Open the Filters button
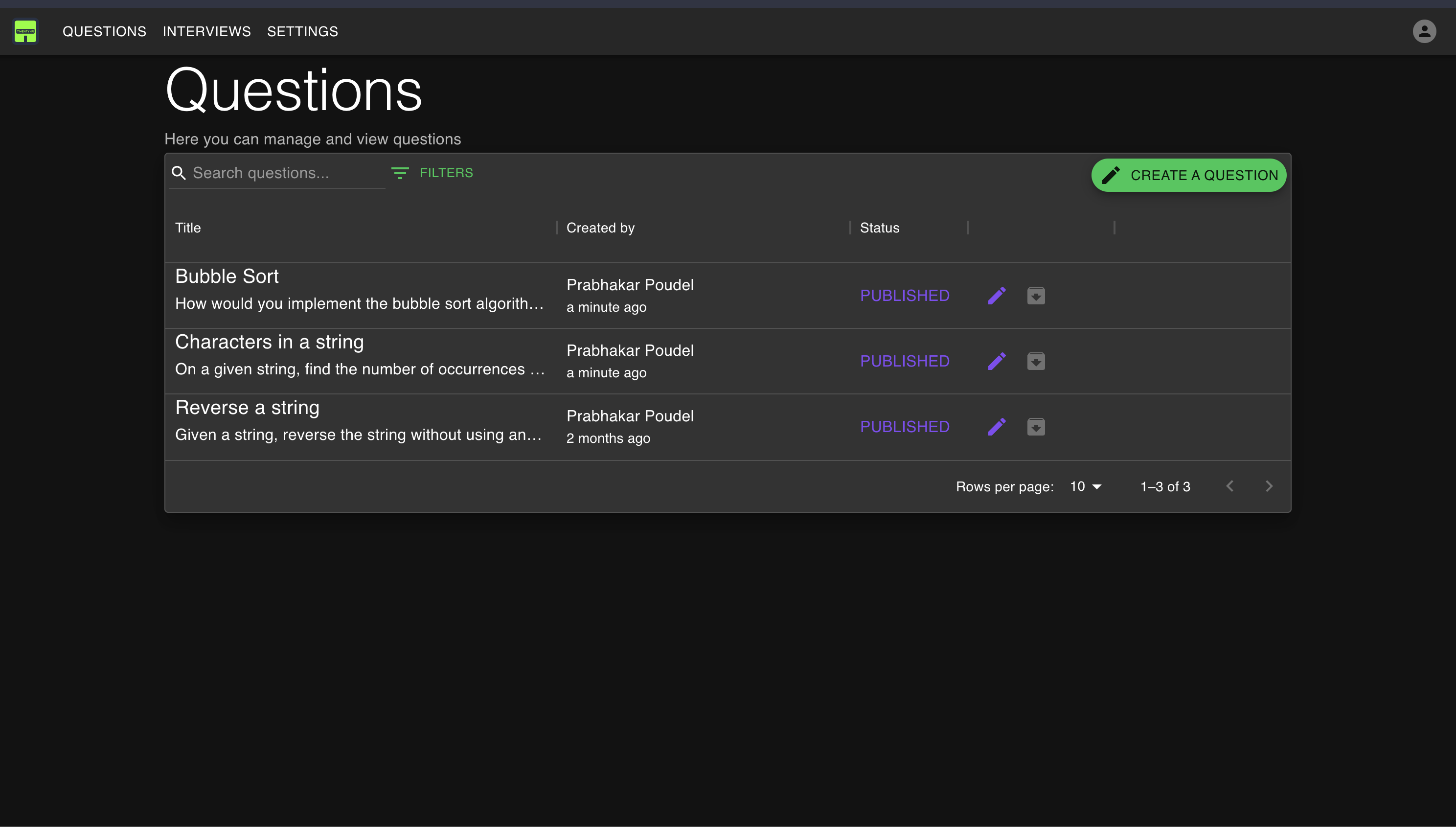This screenshot has height=827, width=1456. (x=432, y=173)
